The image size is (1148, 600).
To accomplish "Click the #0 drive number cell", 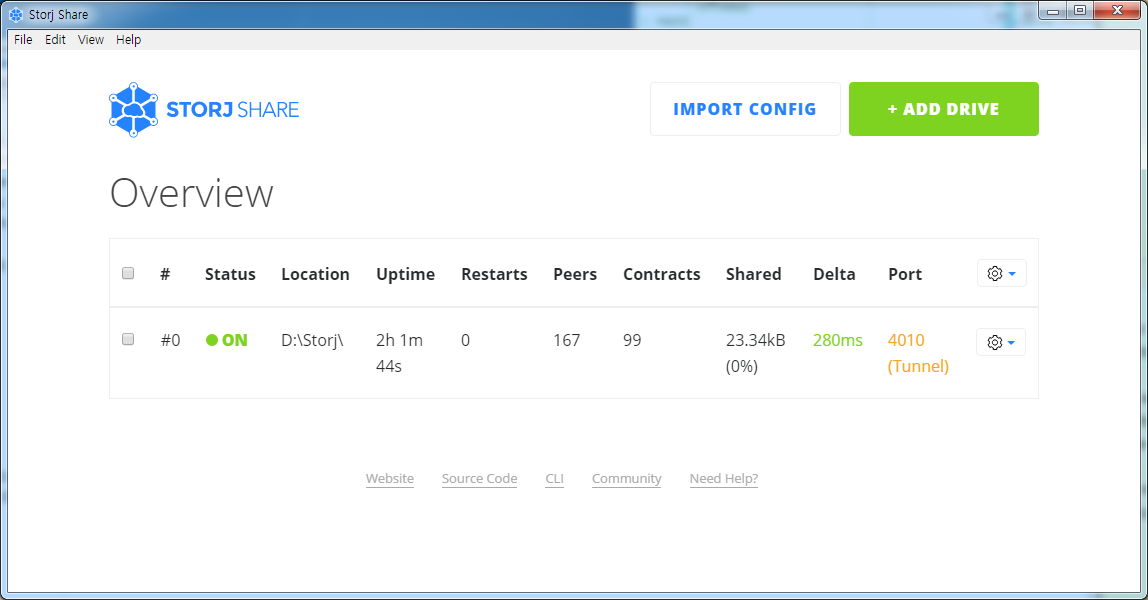I will pyautogui.click(x=171, y=340).
